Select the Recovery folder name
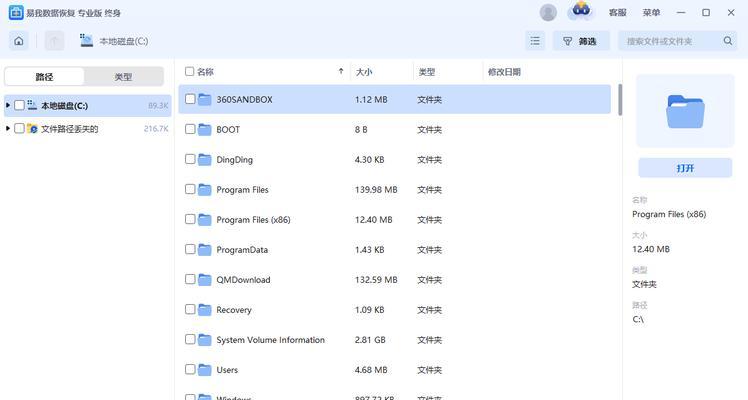 [x=234, y=310]
